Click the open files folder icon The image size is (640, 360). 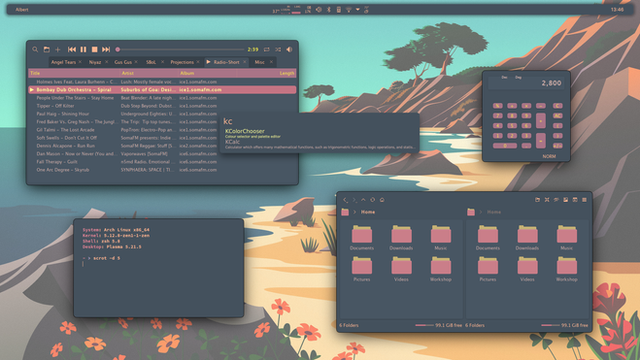(47, 49)
